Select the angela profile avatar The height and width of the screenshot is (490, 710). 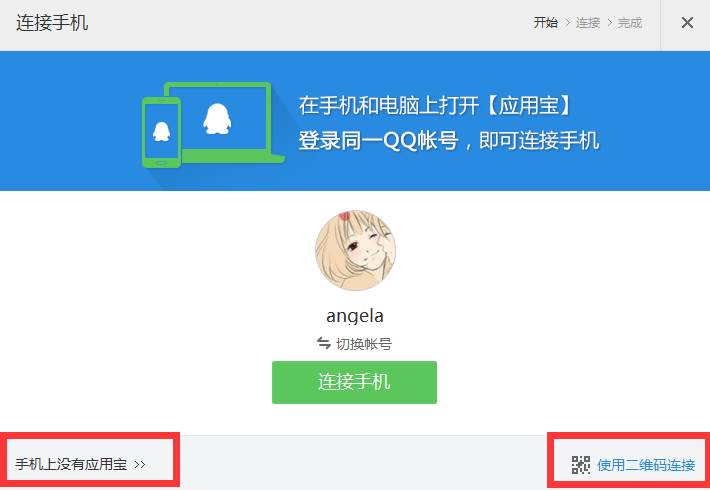point(355,250)
